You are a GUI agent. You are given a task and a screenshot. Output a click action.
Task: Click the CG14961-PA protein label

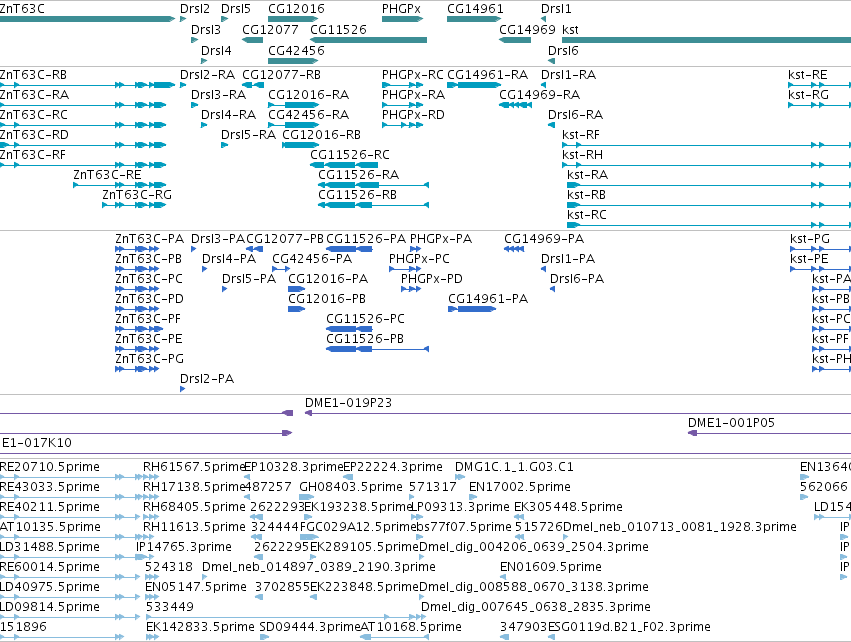(x=488, y=298)
